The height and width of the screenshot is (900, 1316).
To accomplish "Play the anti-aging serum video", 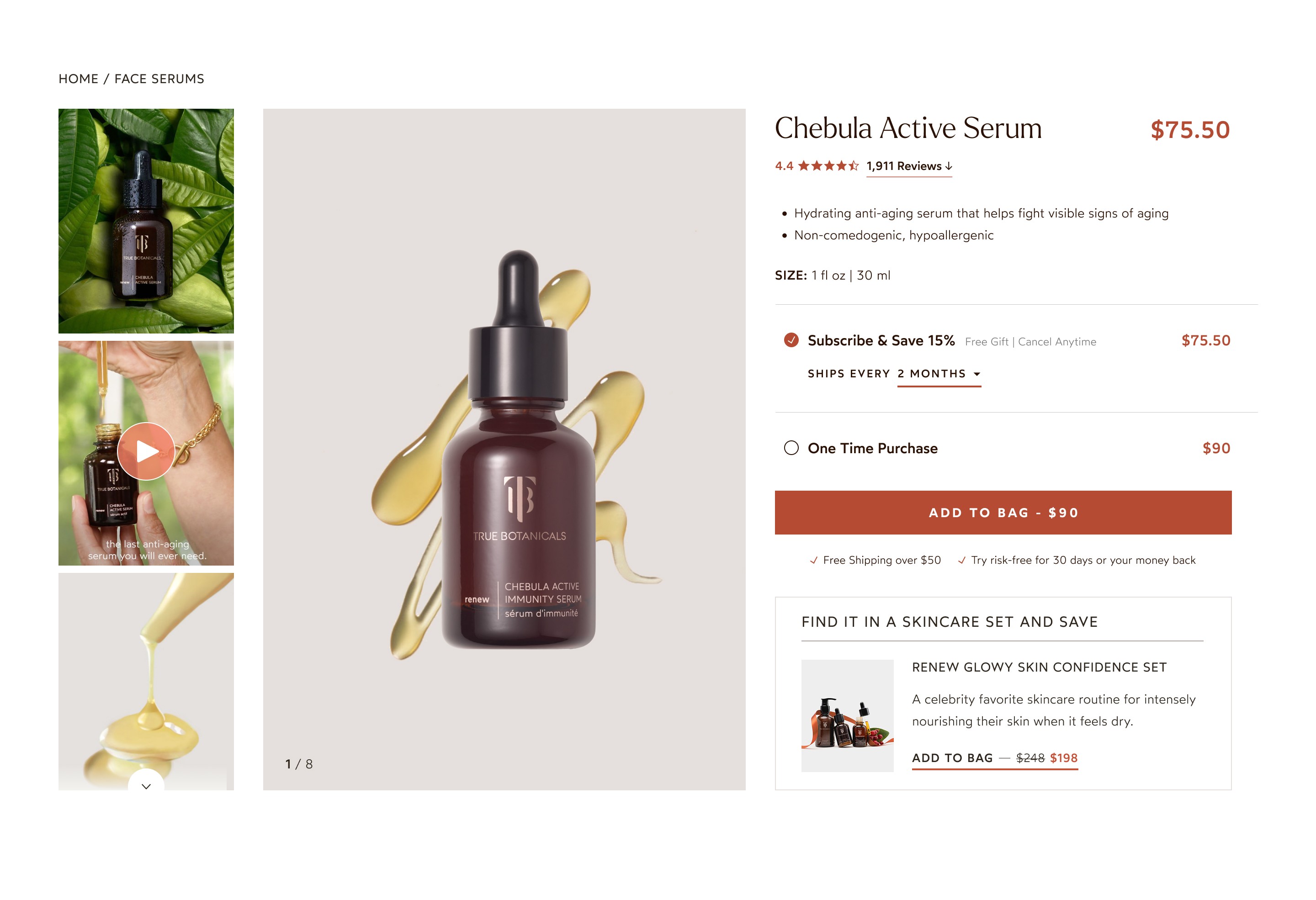I will (146, 451).
